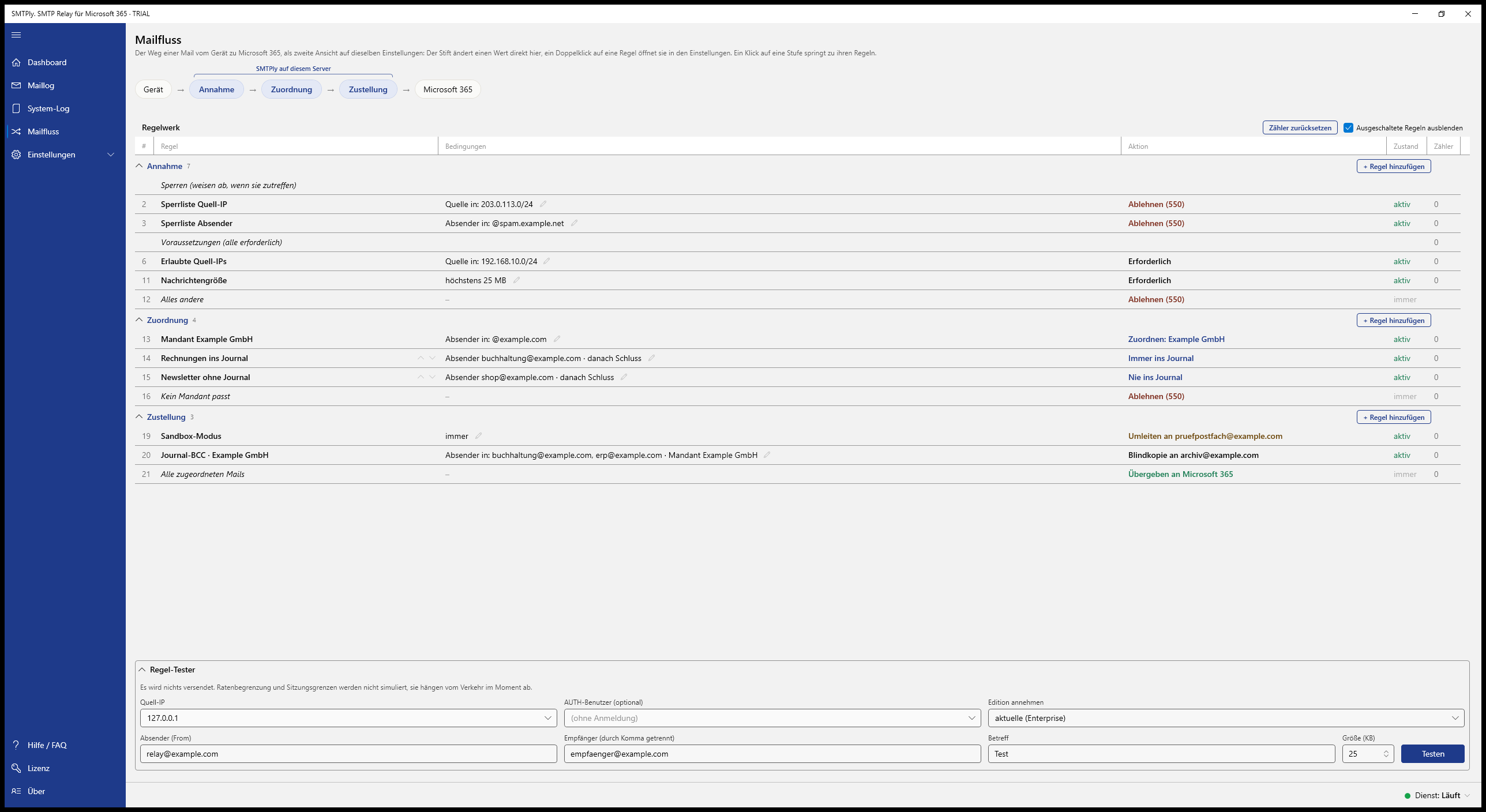The height and width of the screenshot is (812, 1486).
Task: Select Mailfluss in the sidebar
Action: click(x=65, y=131)
